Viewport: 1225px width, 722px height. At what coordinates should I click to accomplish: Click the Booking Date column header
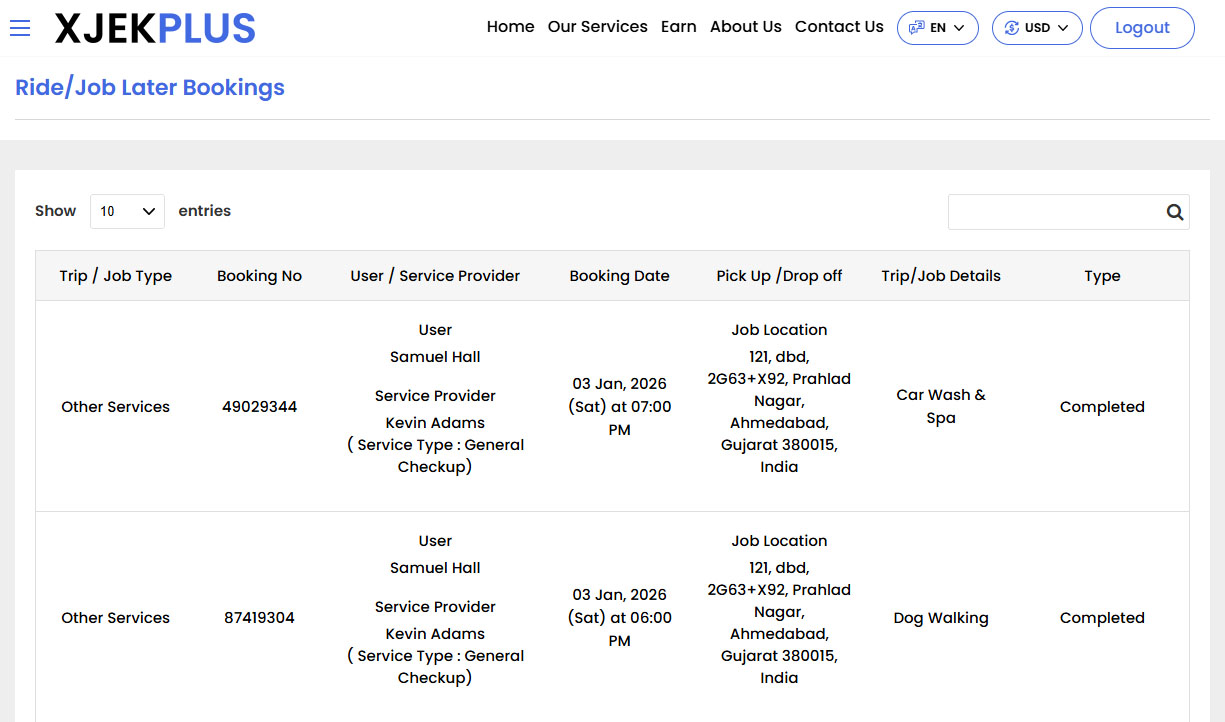619,275
